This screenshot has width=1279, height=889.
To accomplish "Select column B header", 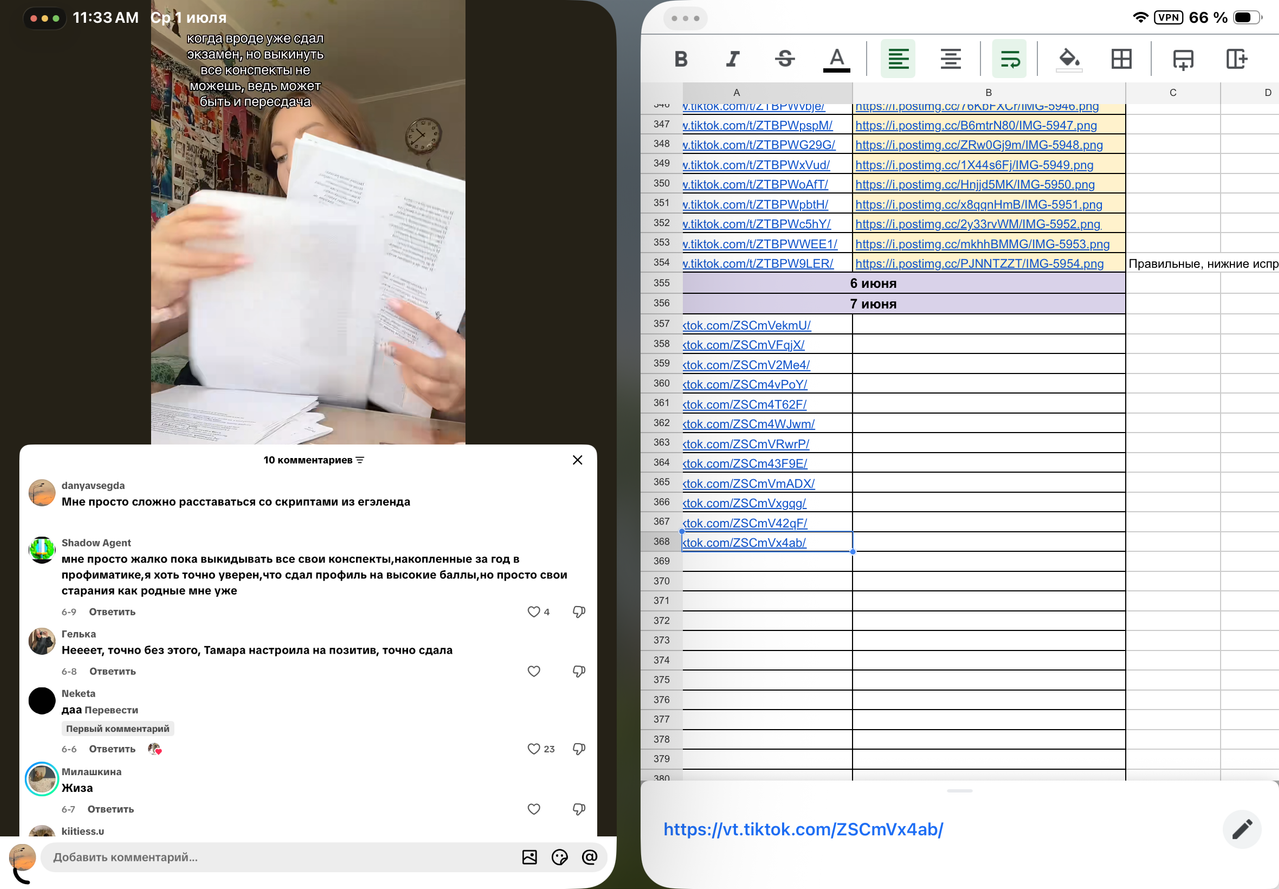I will [x=989, y=93].
